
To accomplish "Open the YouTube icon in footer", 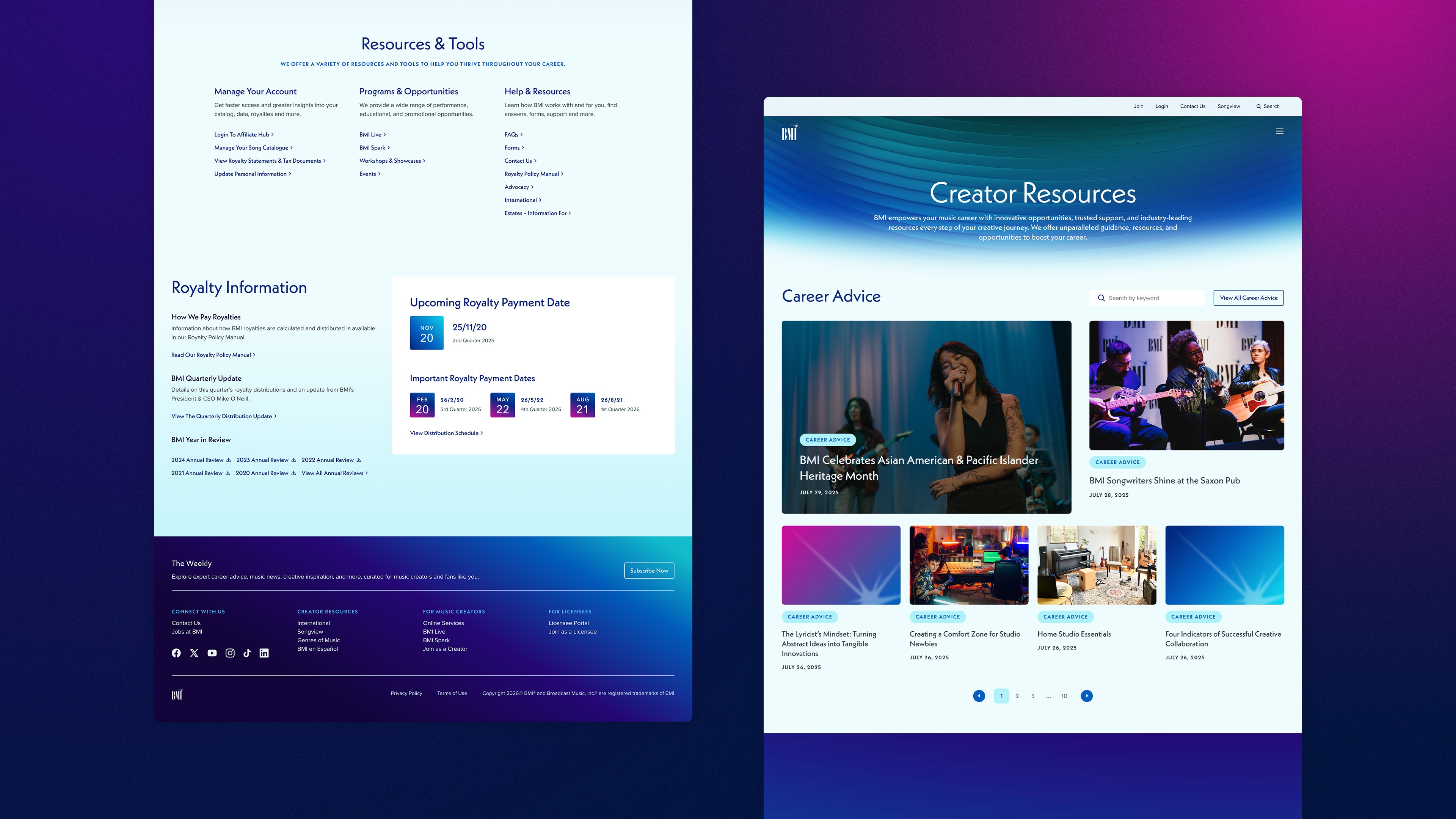I will pos(212,653).
